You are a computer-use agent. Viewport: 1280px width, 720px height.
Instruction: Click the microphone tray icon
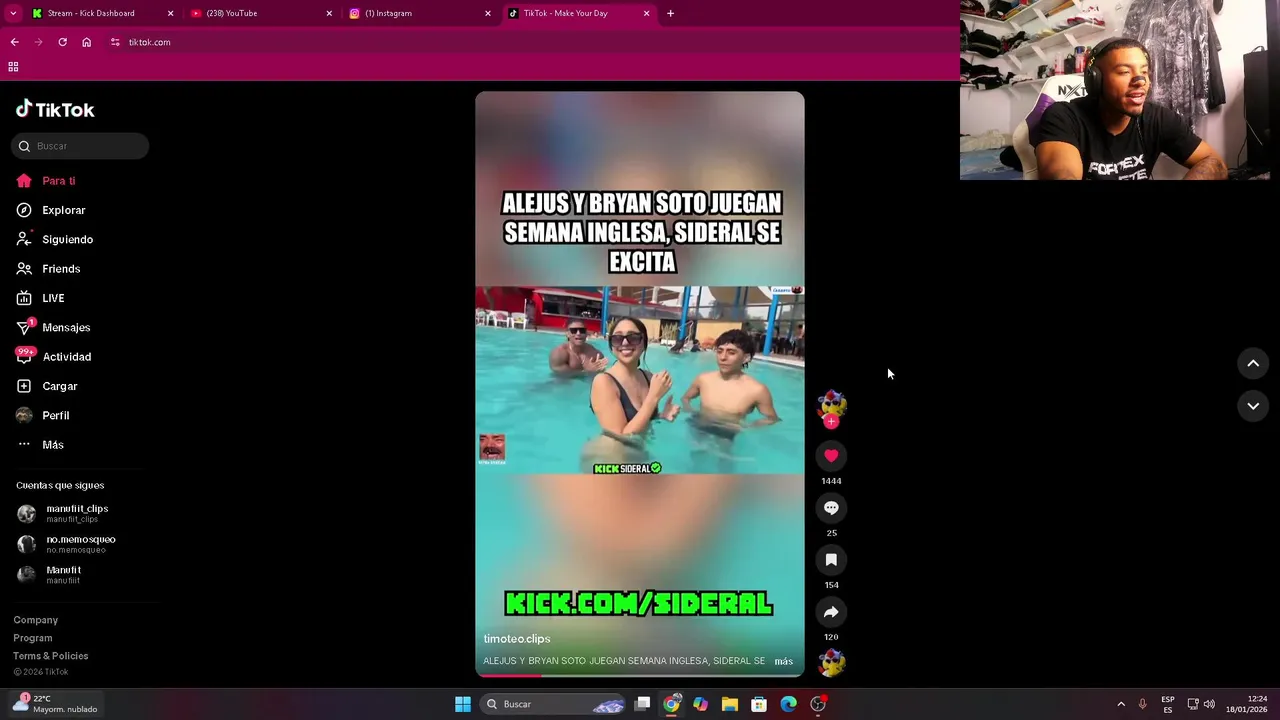coord(1143,704)
